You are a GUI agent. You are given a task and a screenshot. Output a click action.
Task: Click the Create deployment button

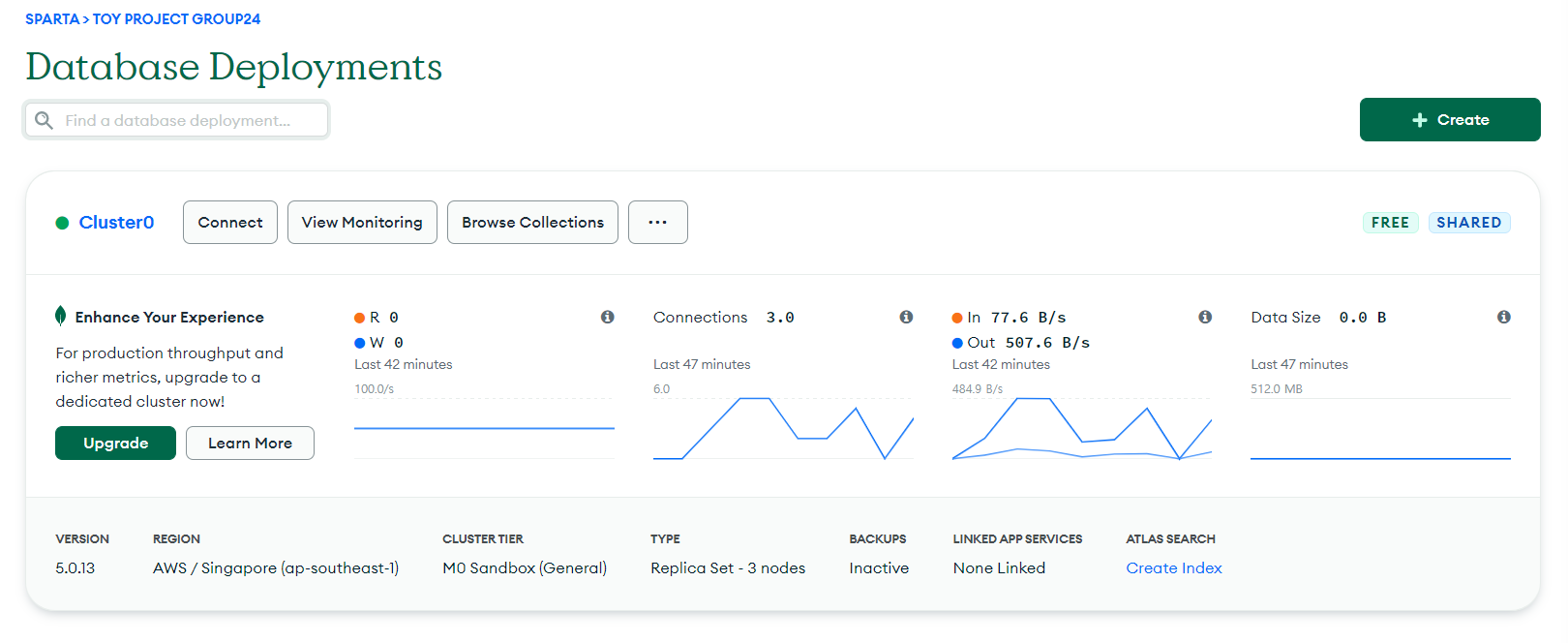(x=1450, y=120)
